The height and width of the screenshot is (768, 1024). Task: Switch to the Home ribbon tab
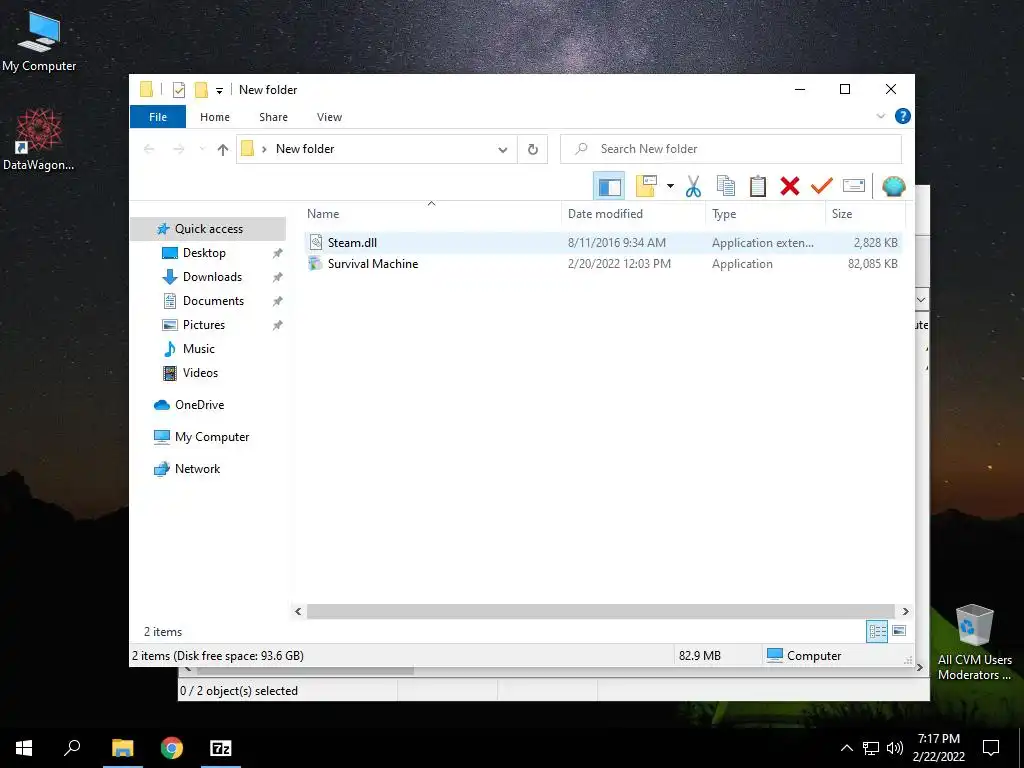(215, 117)
